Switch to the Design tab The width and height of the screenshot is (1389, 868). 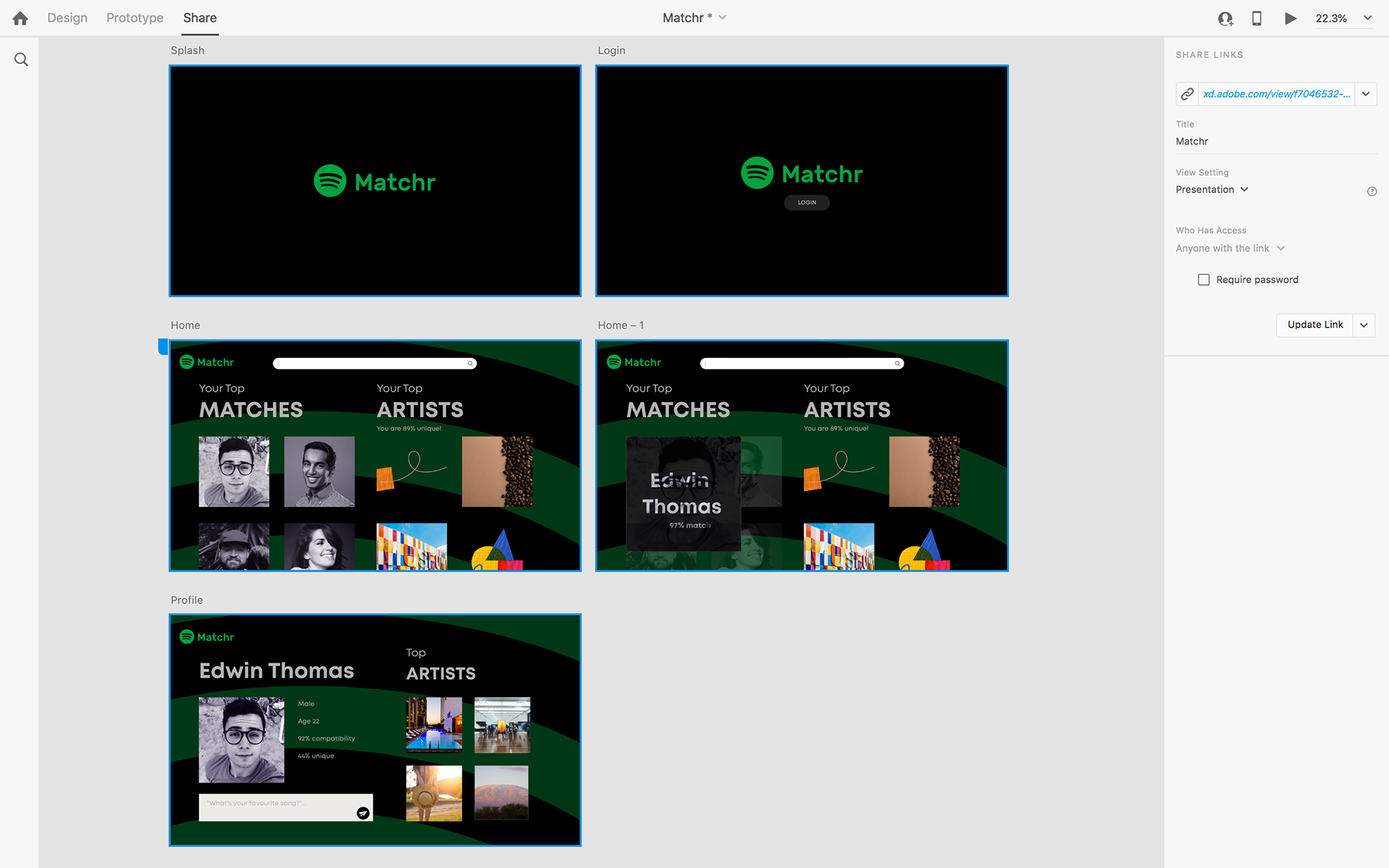tap(67, 18)
